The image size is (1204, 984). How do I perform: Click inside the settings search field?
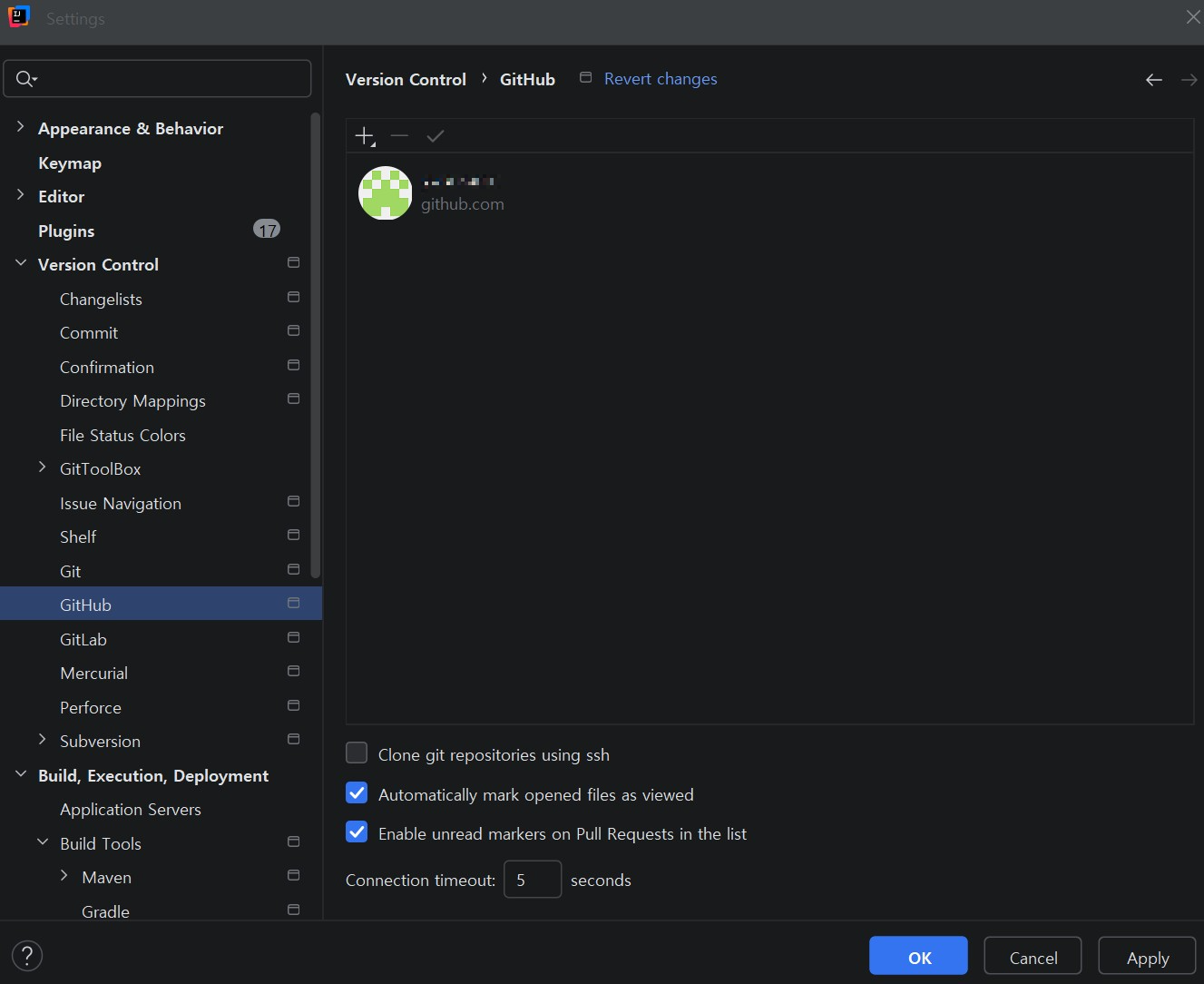click(x=158, y=79)
